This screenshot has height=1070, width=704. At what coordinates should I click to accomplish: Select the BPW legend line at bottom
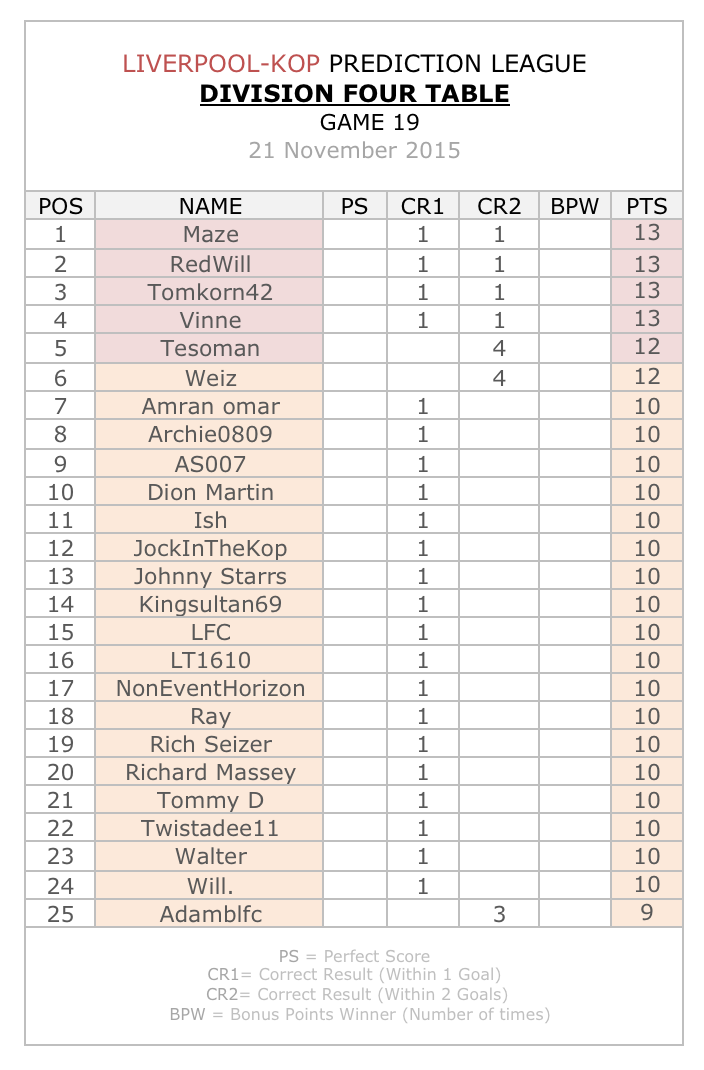(360, 1015)
